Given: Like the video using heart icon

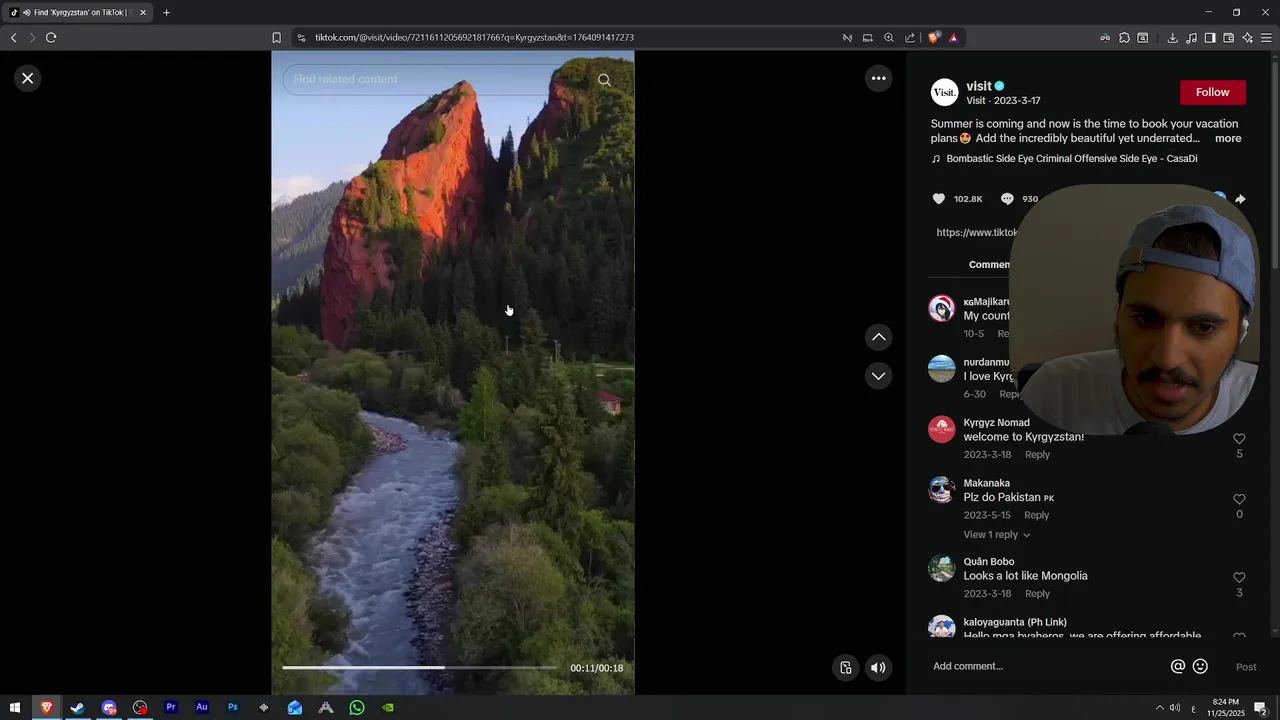Looking at the screenshot, I should [938, 199].
